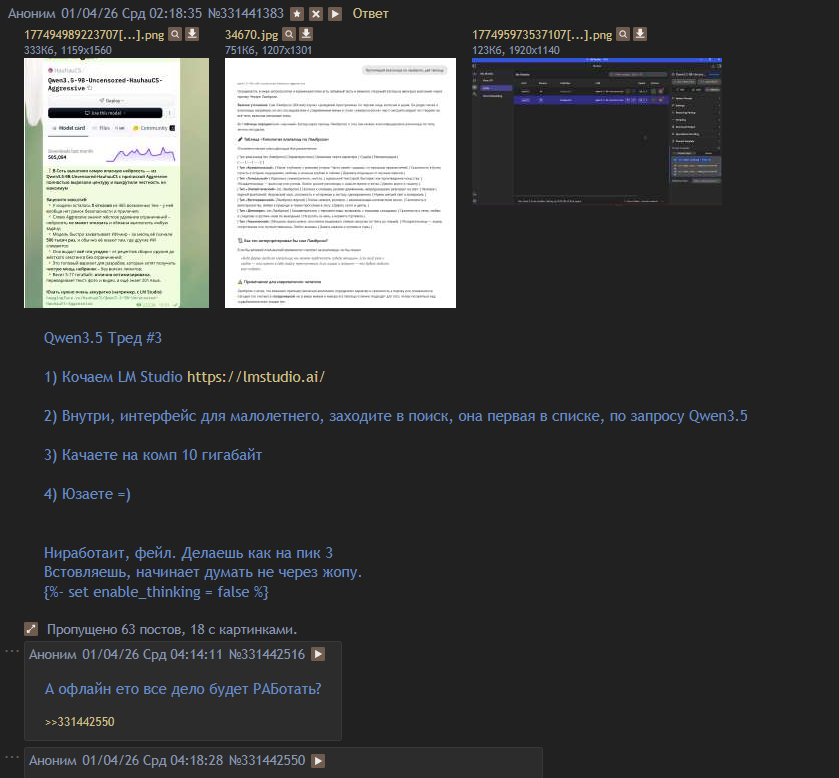The height and width of the screenshot is (778, 839).
Task: Click '333Кб, 1159x1560' file info text
Action: pos(68,50)
